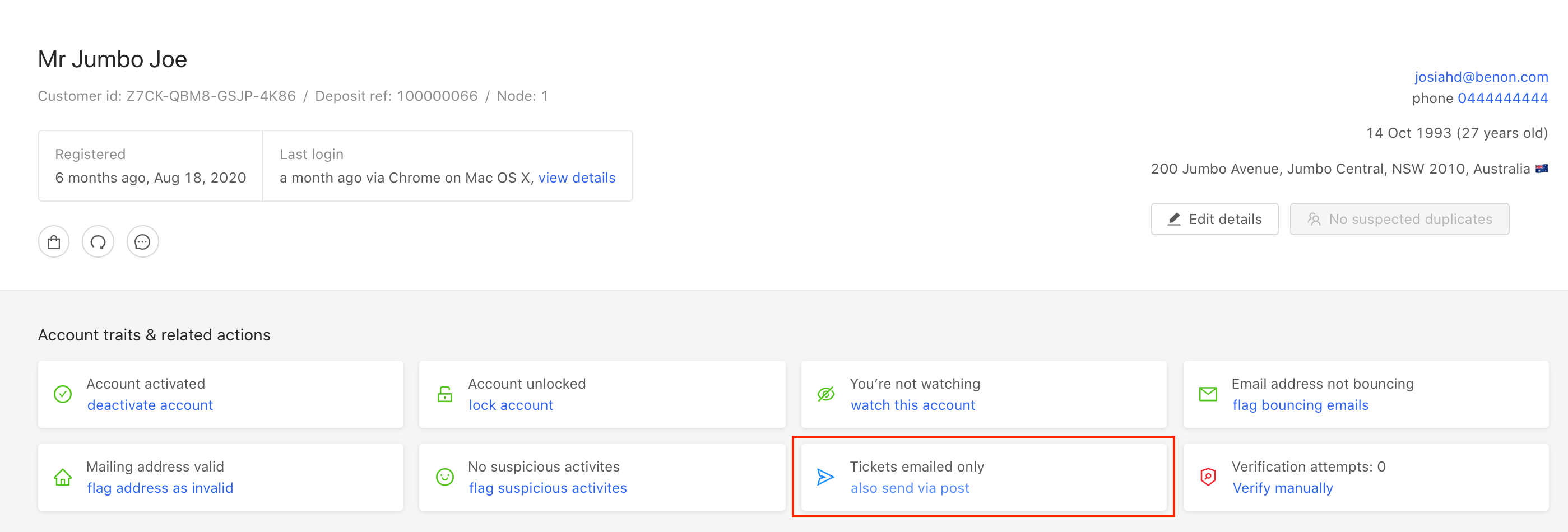This screenshot has height=532, width=1568.
Task: Click the josiahd@benon.com email link
Action: click(1481, 77)
